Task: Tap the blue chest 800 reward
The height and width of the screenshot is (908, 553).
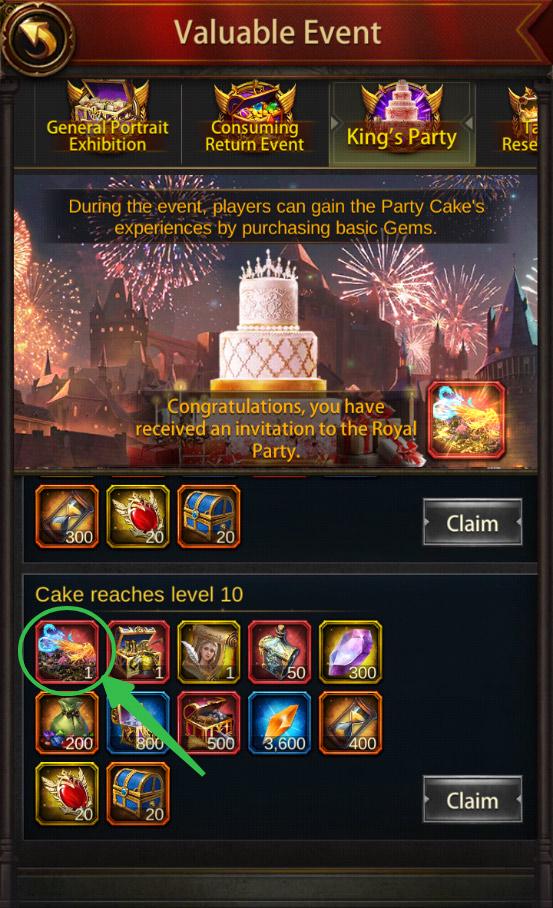Action: pyautogui.click(x=138, y=723)
